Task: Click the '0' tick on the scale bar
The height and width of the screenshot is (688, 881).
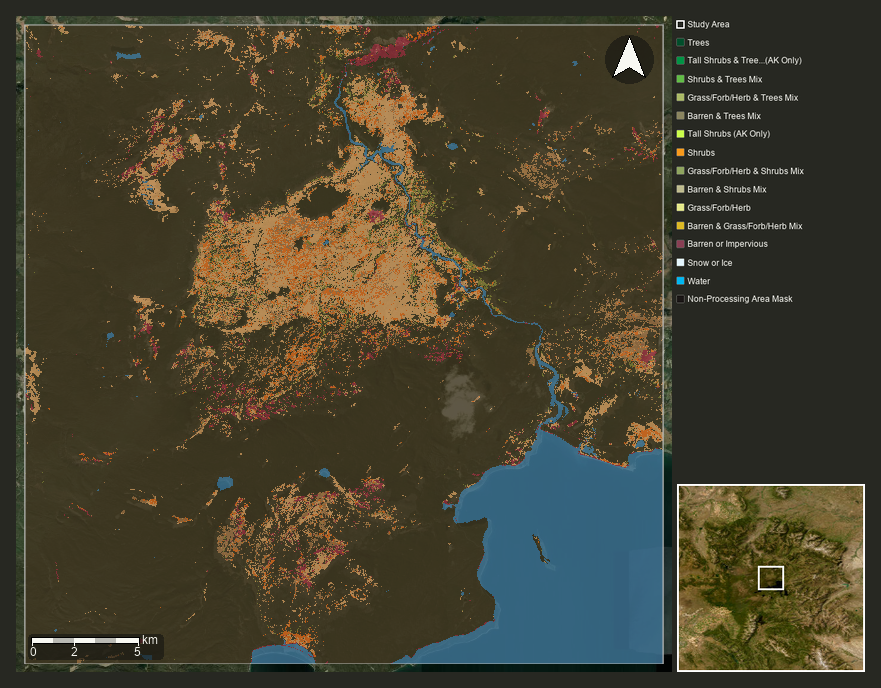Action: (33, 652)
